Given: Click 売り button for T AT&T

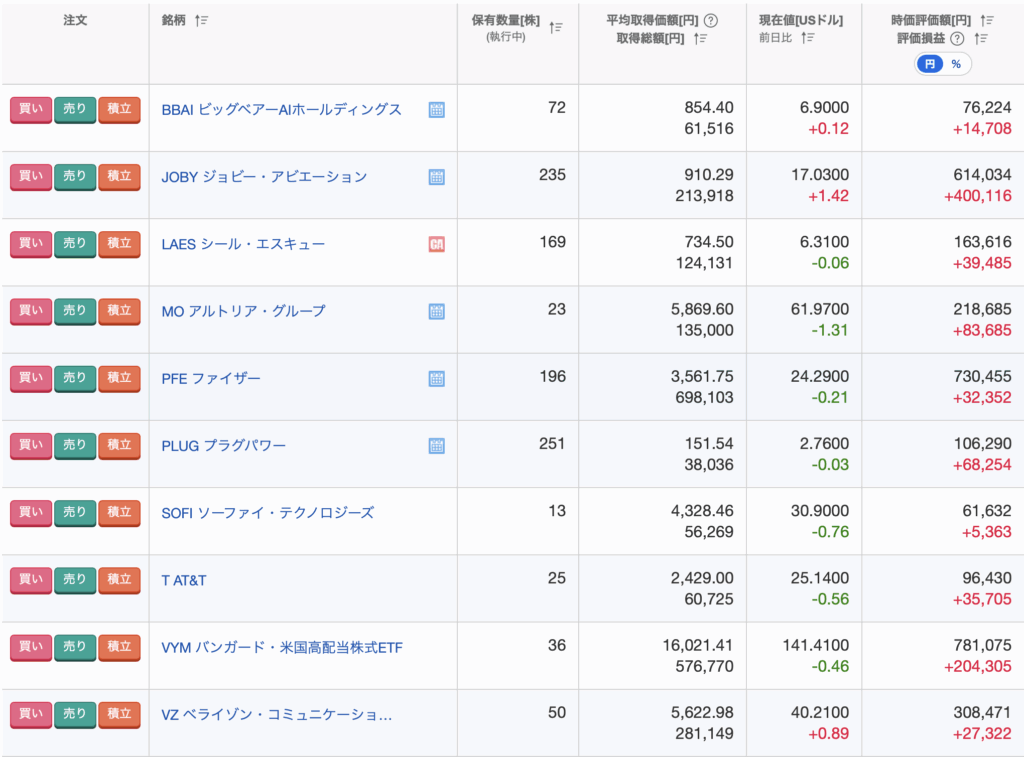Looking at the screenshot, I should [75, 580].
